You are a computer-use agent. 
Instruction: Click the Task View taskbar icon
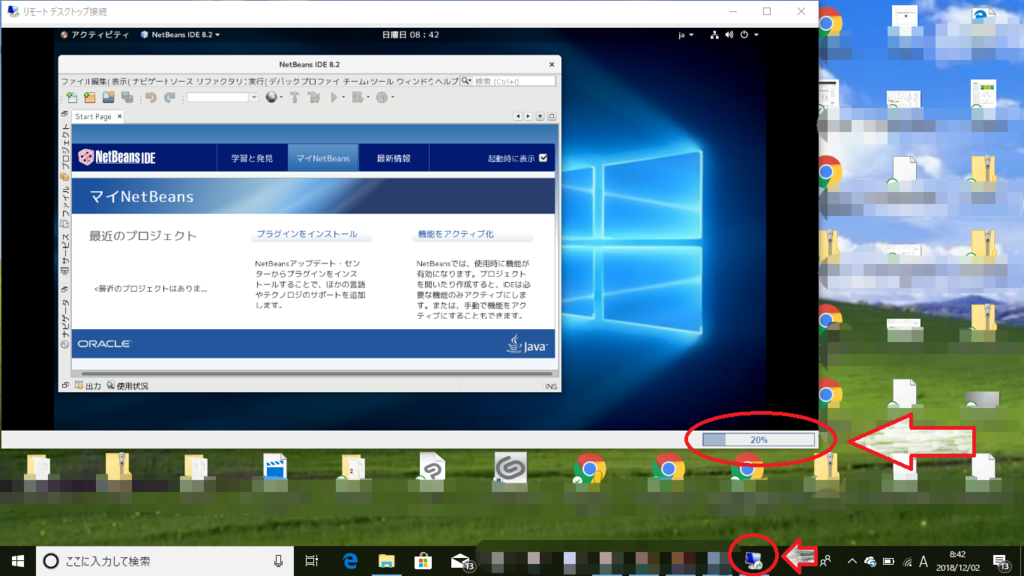pos(312,561)
